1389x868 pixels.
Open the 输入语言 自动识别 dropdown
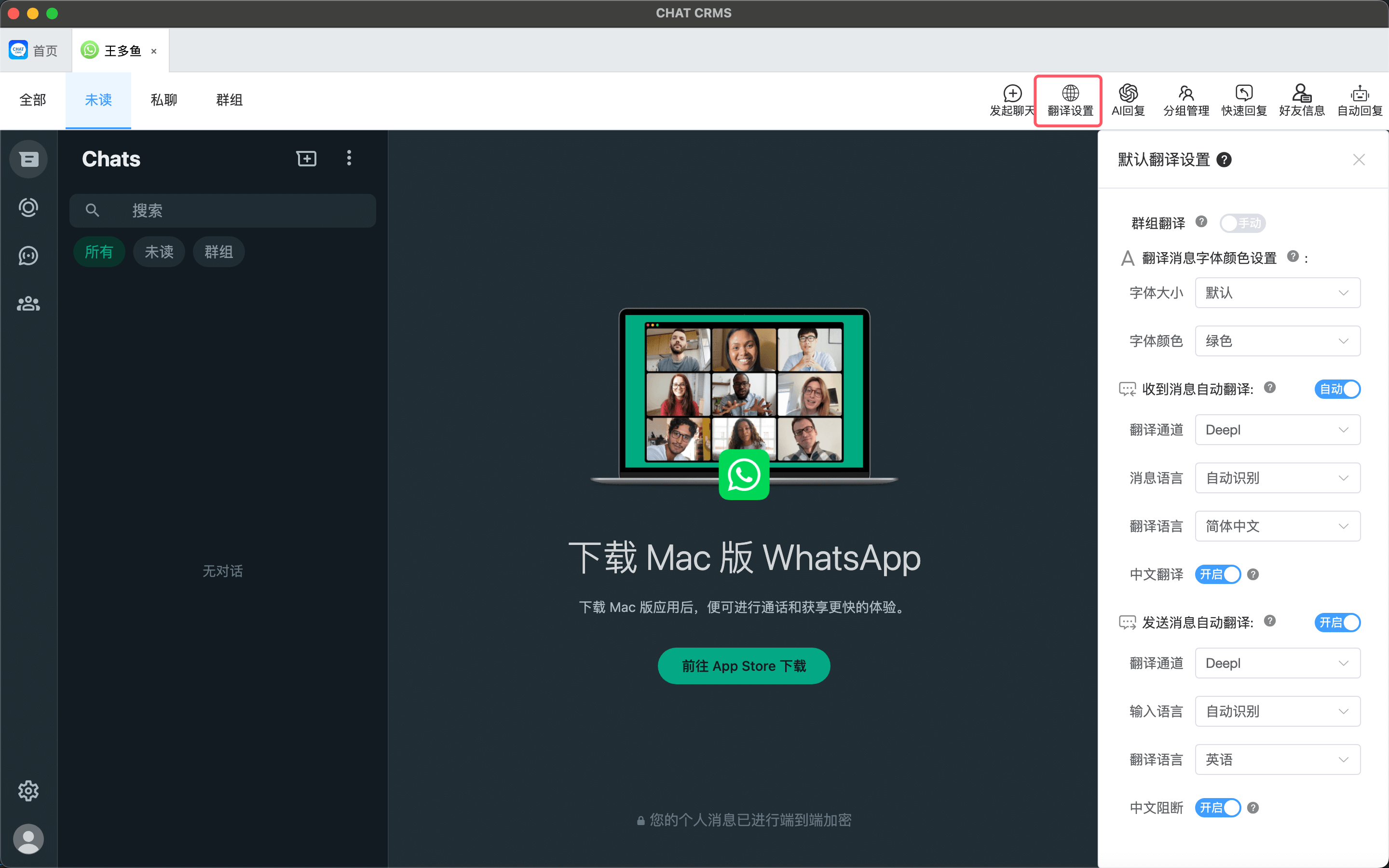pos(1278,711)
